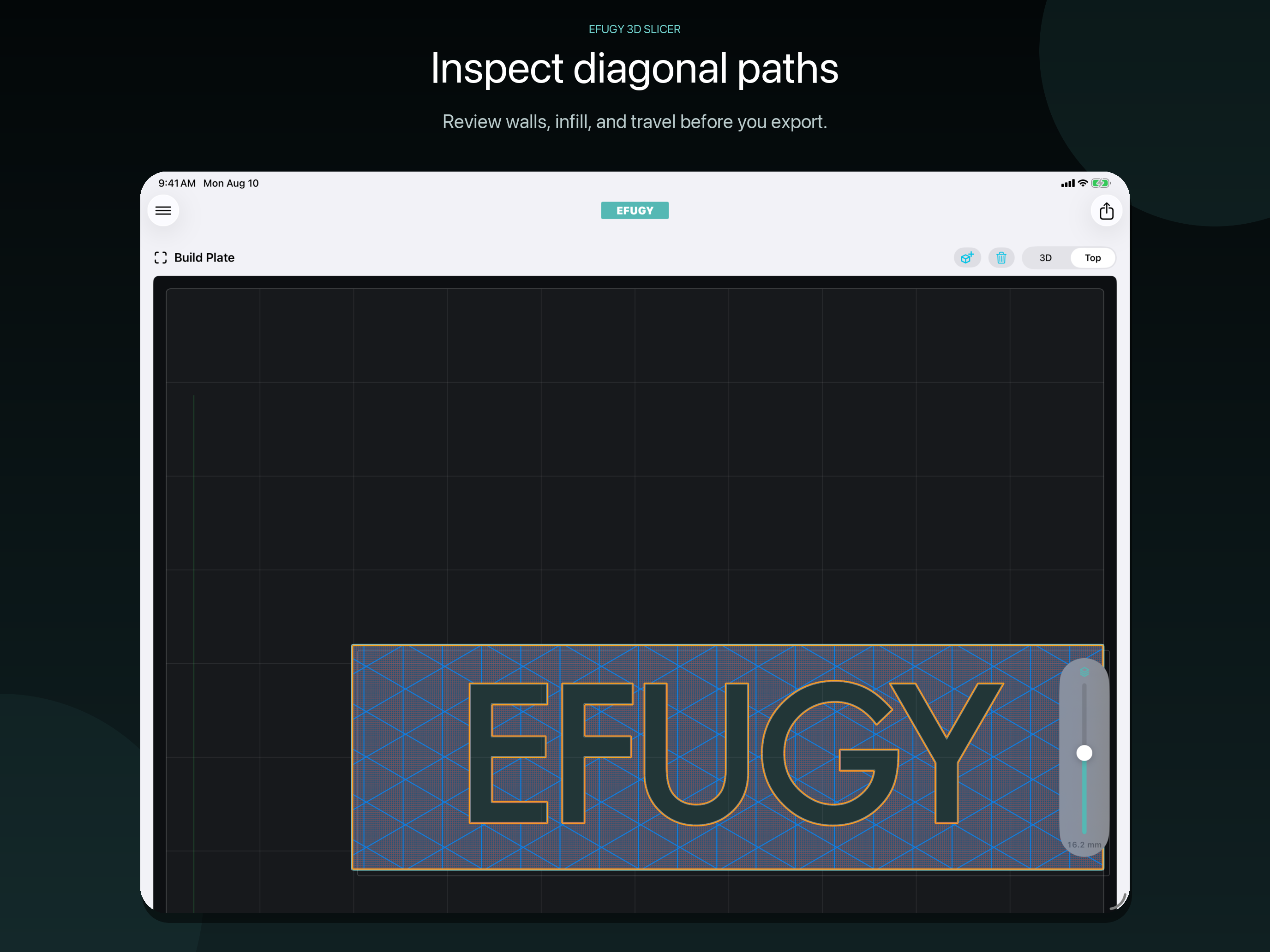Click the EFUGY file name badge
Viewport: 1270px width, 952px height.
click(635, 211)
